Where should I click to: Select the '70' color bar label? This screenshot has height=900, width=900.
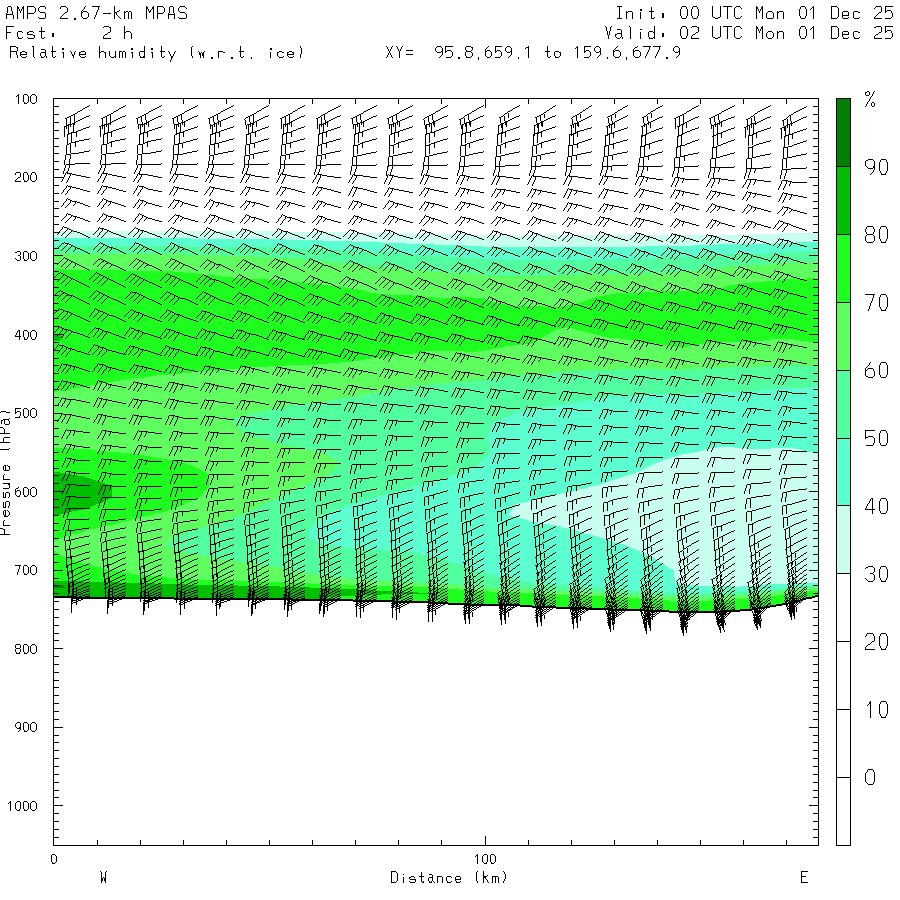pyautogui.click(x=876, y=303)
